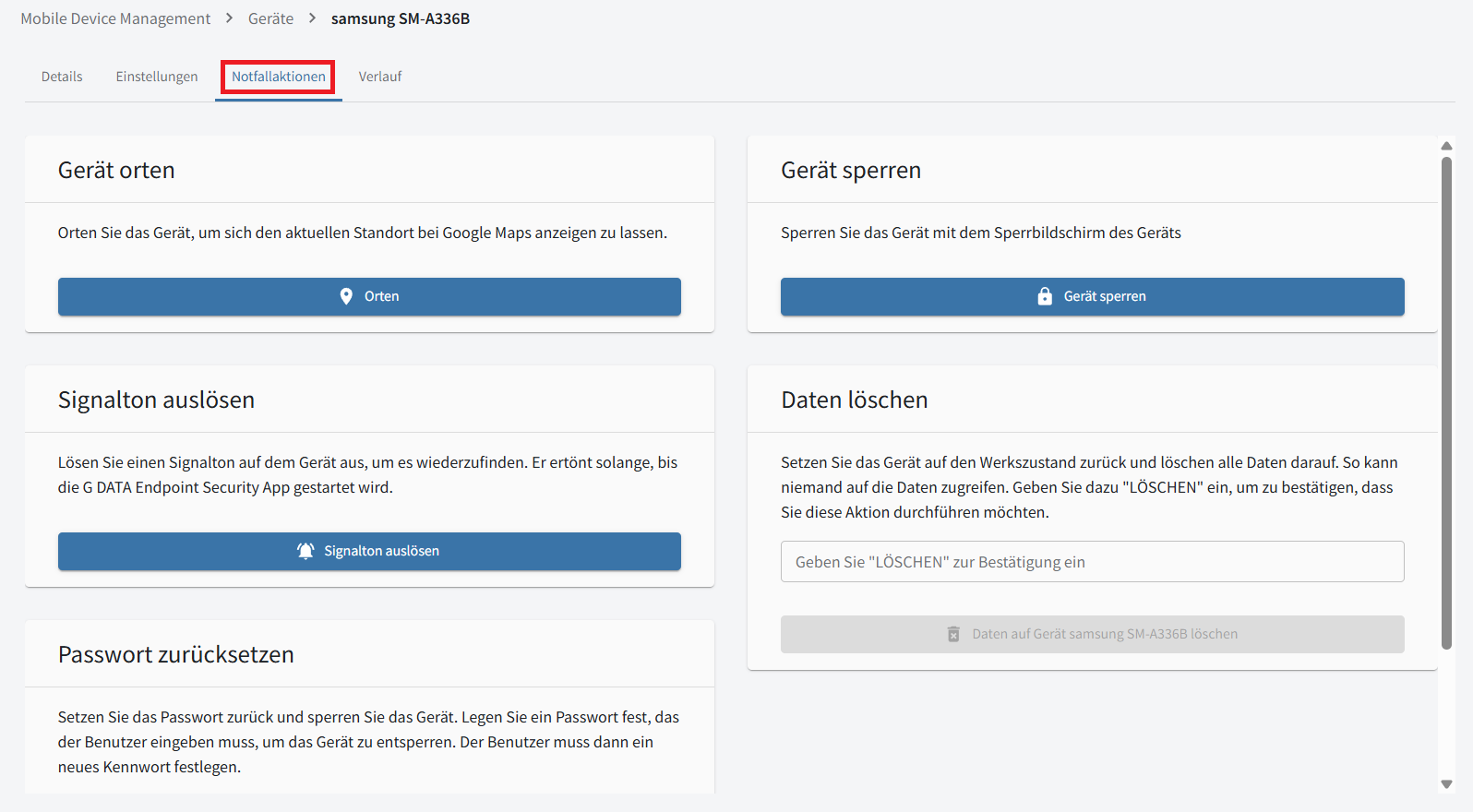Click the scrollbar down arrow
Image resolution: width=1473 pixels, height=812 pixels.
pyautogui.click(x=1446, y=784)
